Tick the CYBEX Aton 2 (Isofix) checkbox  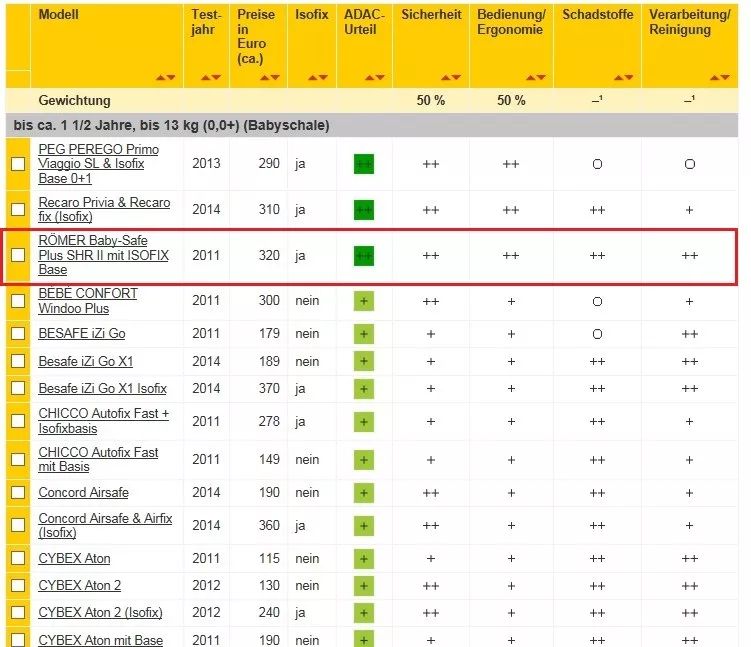(18, 612)
